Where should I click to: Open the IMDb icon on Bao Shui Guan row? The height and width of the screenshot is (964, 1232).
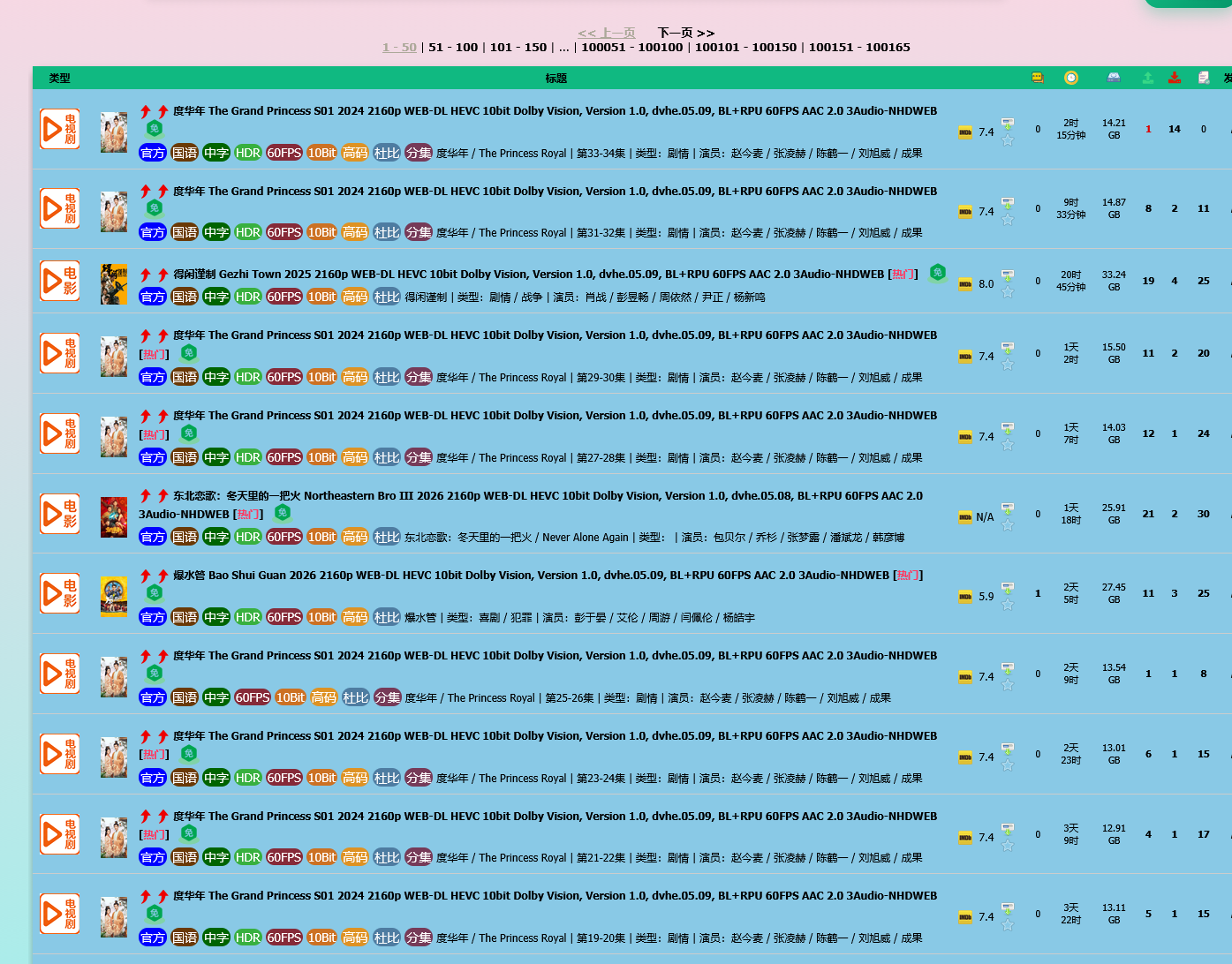coord(965,597)
